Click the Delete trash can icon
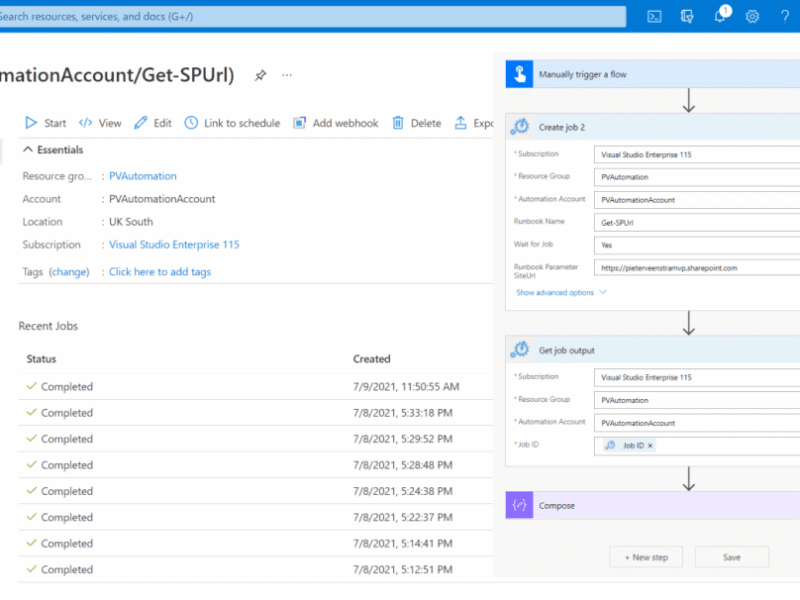800x600 pixels. (398, 123)
